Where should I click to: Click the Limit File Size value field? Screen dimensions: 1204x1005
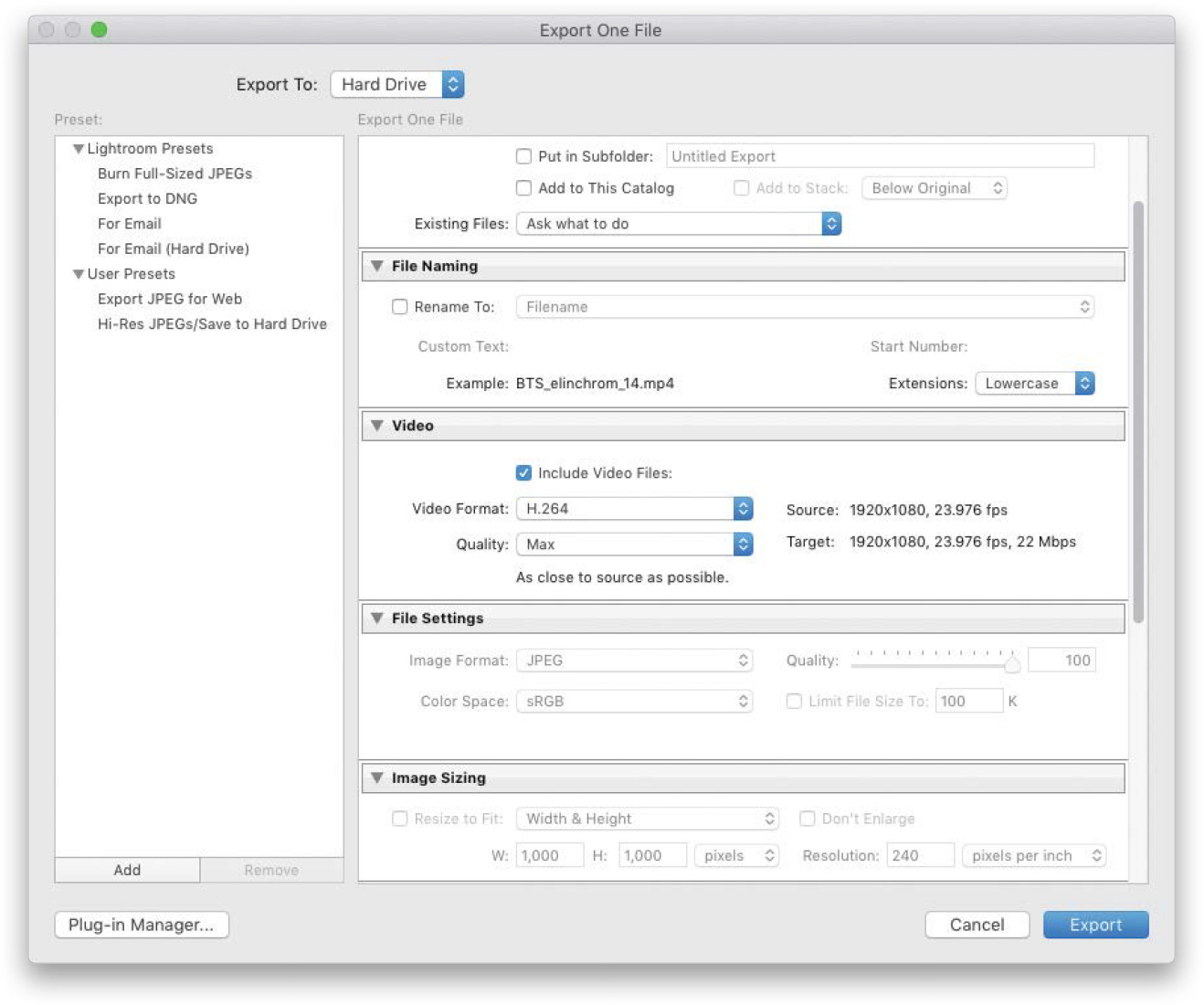point(969,702)
